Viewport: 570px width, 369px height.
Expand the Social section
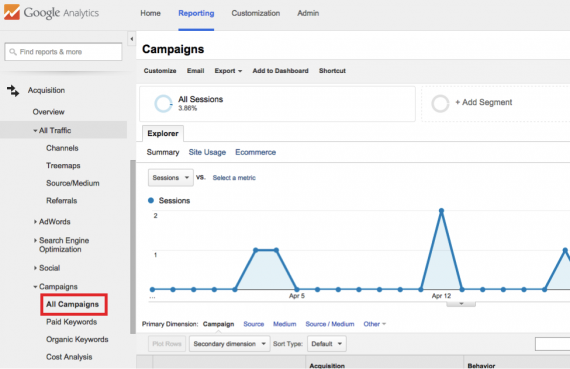[47, 268]
